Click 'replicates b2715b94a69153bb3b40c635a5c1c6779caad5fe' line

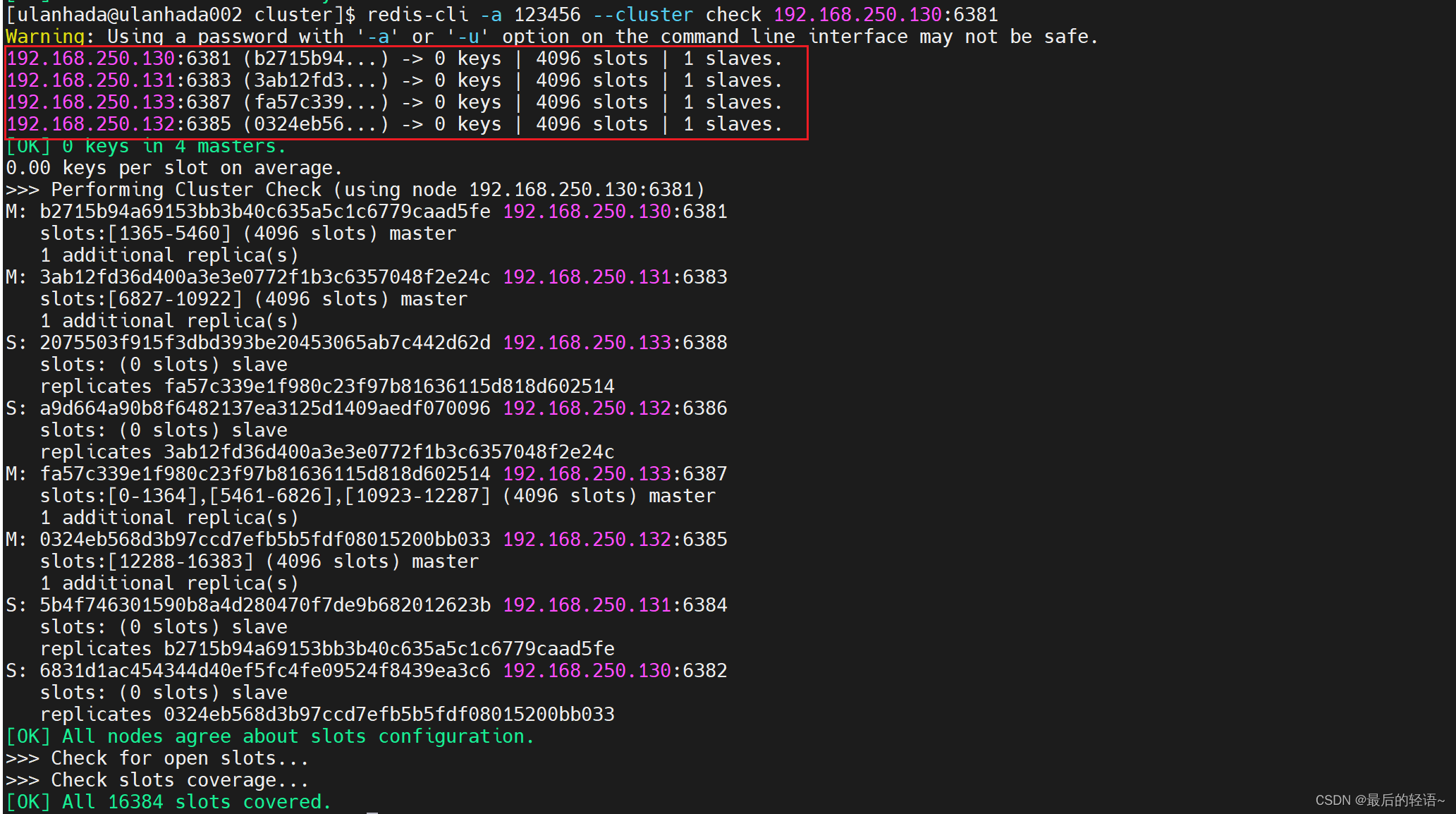[x=327, y=649]
